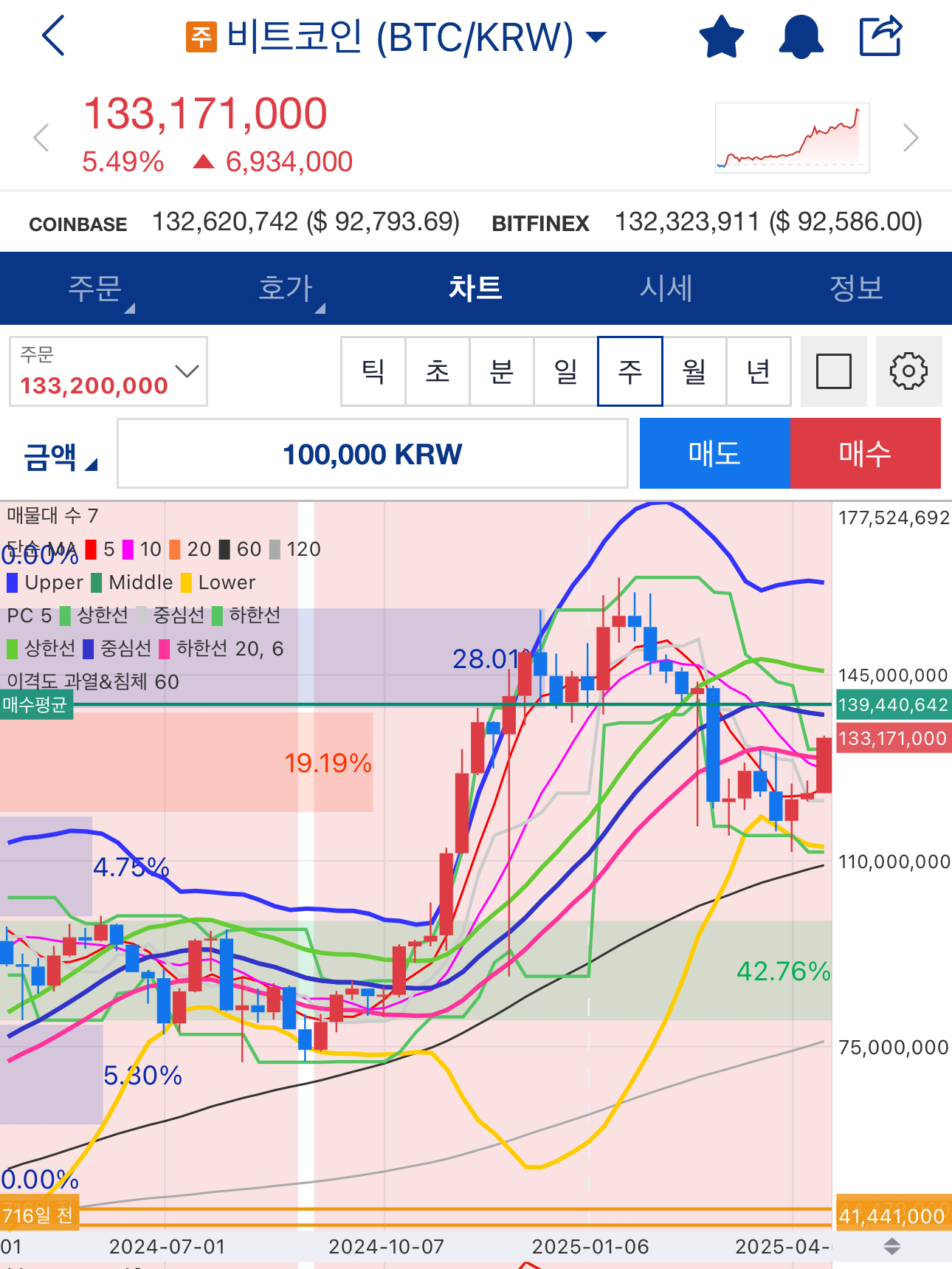The image size is (952, 1269).
Task: Select the 차트 tab
Action: click(476, 288)
